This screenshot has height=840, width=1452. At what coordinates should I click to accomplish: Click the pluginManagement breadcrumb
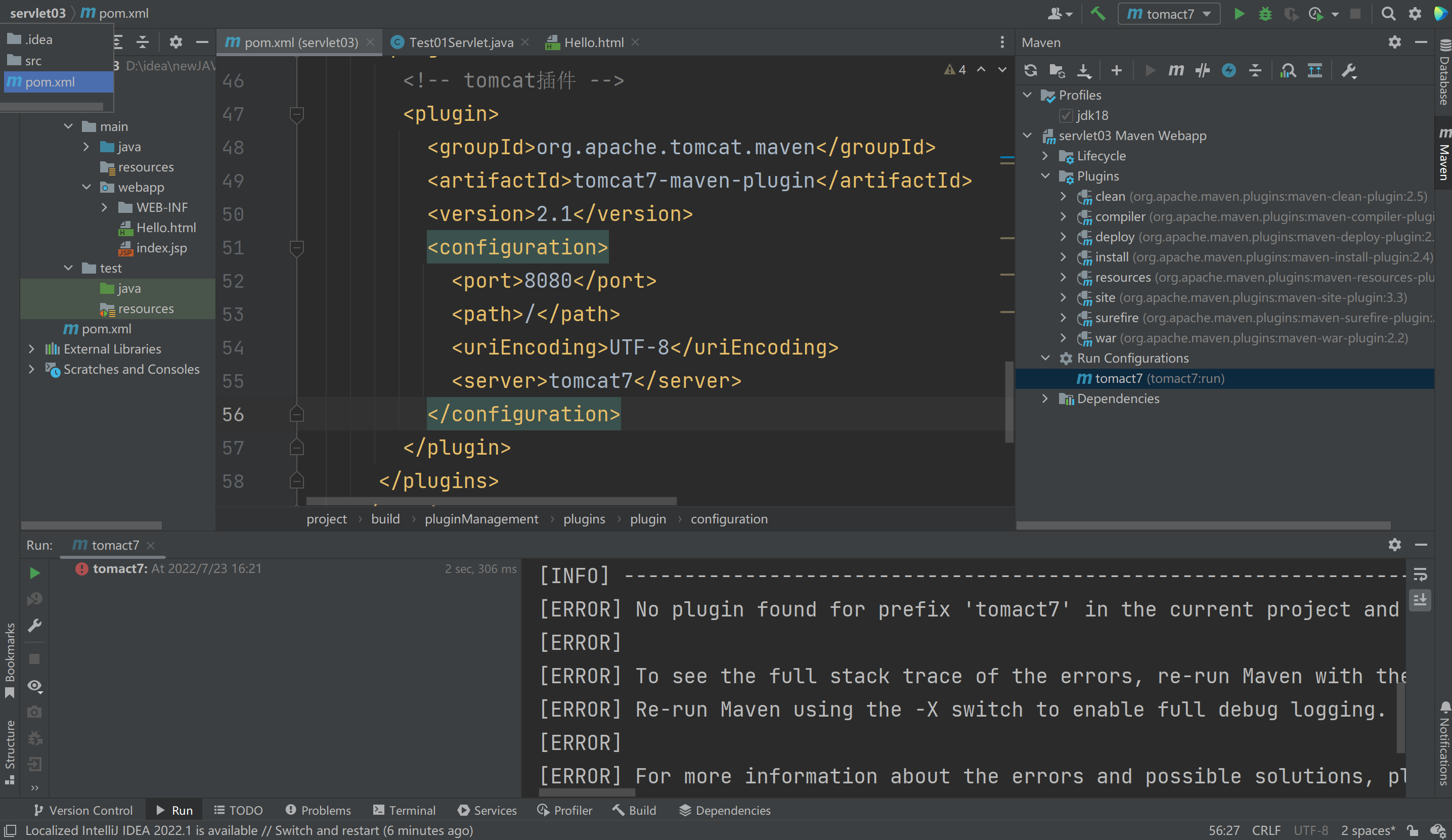pyautogui.click(x=481, y=519)
